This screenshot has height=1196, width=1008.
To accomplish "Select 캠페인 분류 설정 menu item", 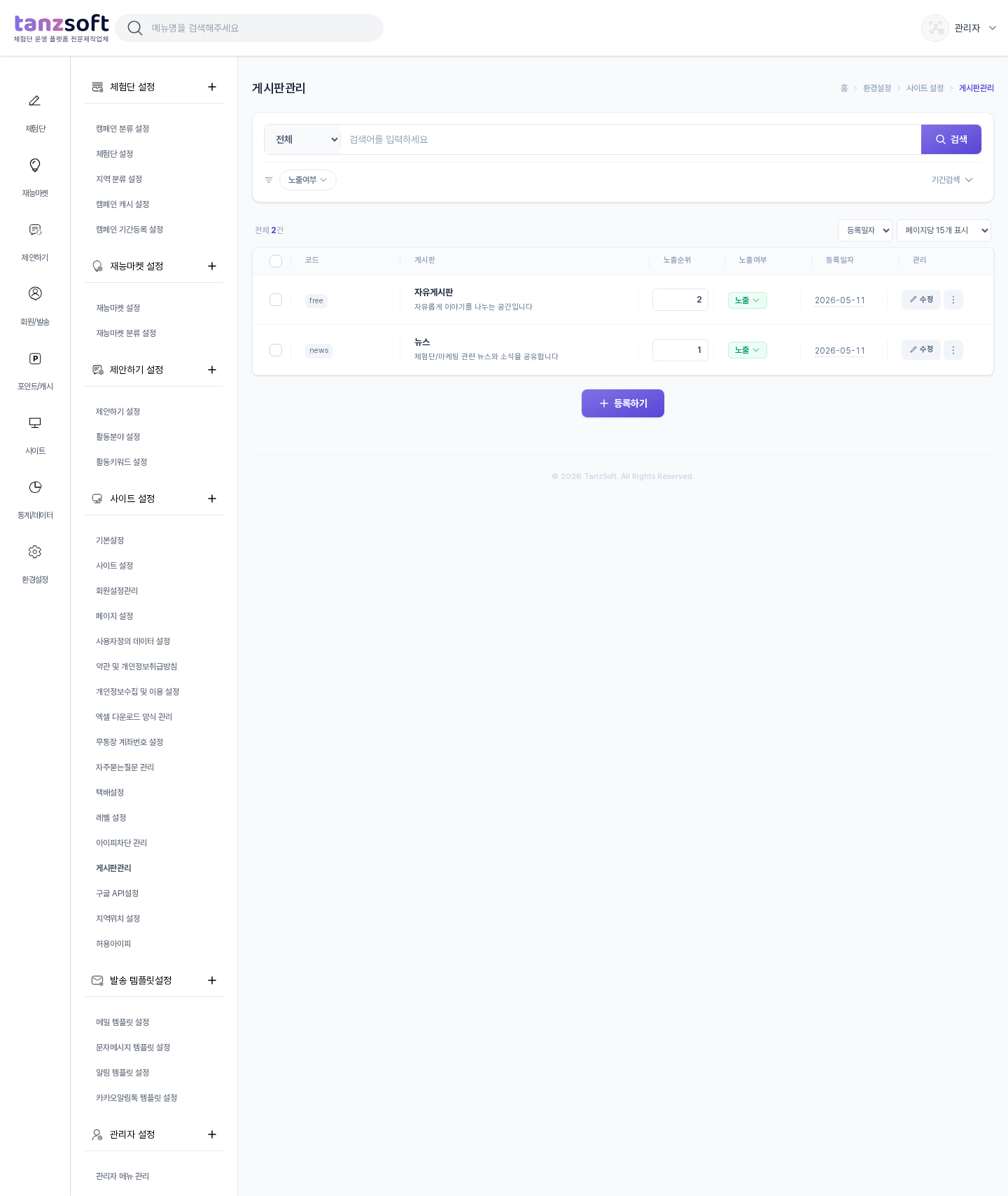I will pos(122,129).
